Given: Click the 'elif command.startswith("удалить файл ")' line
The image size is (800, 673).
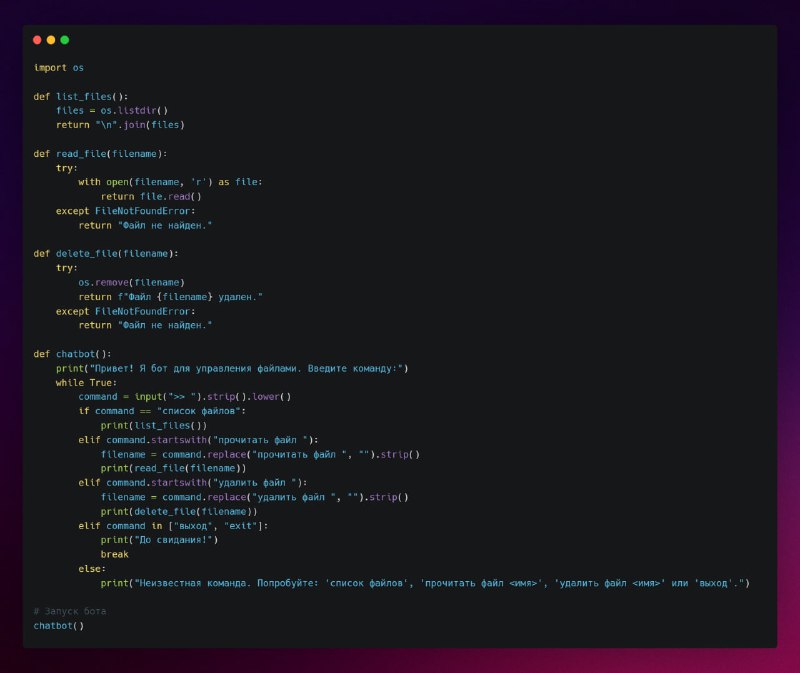Looking at the screenshot, I should click(192, 483).
